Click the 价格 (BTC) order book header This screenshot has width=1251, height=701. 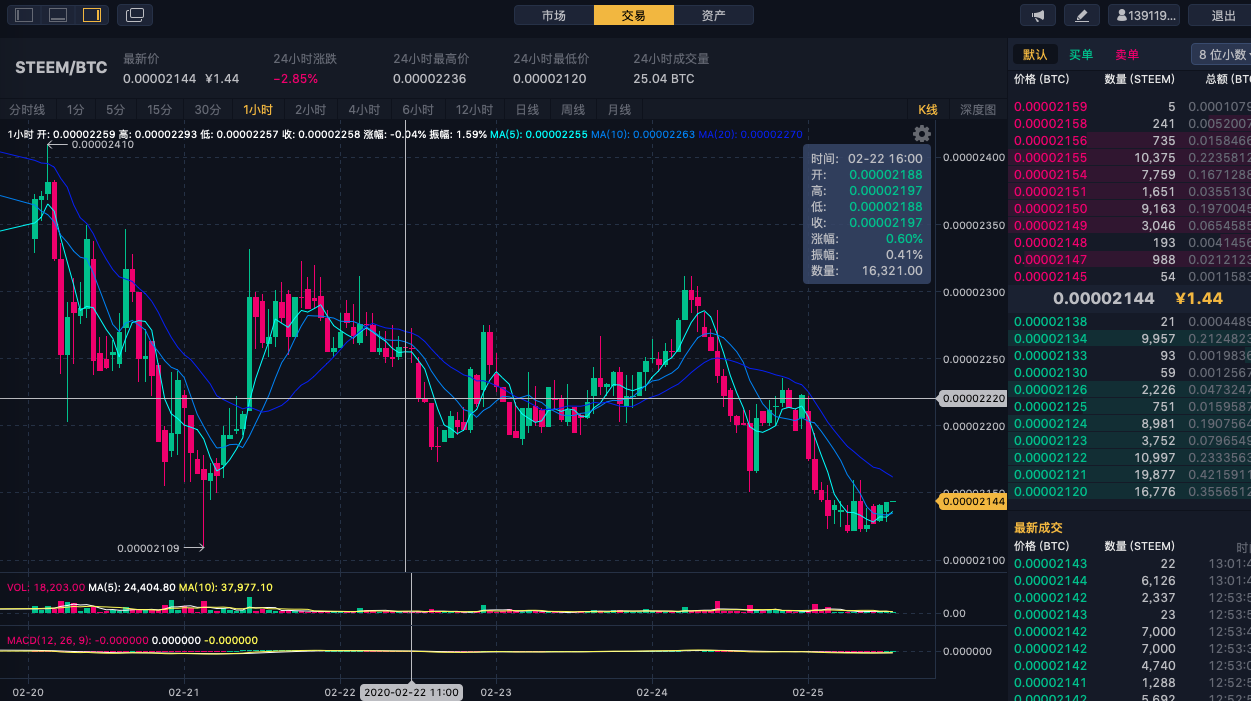[x=1041, y=79]
